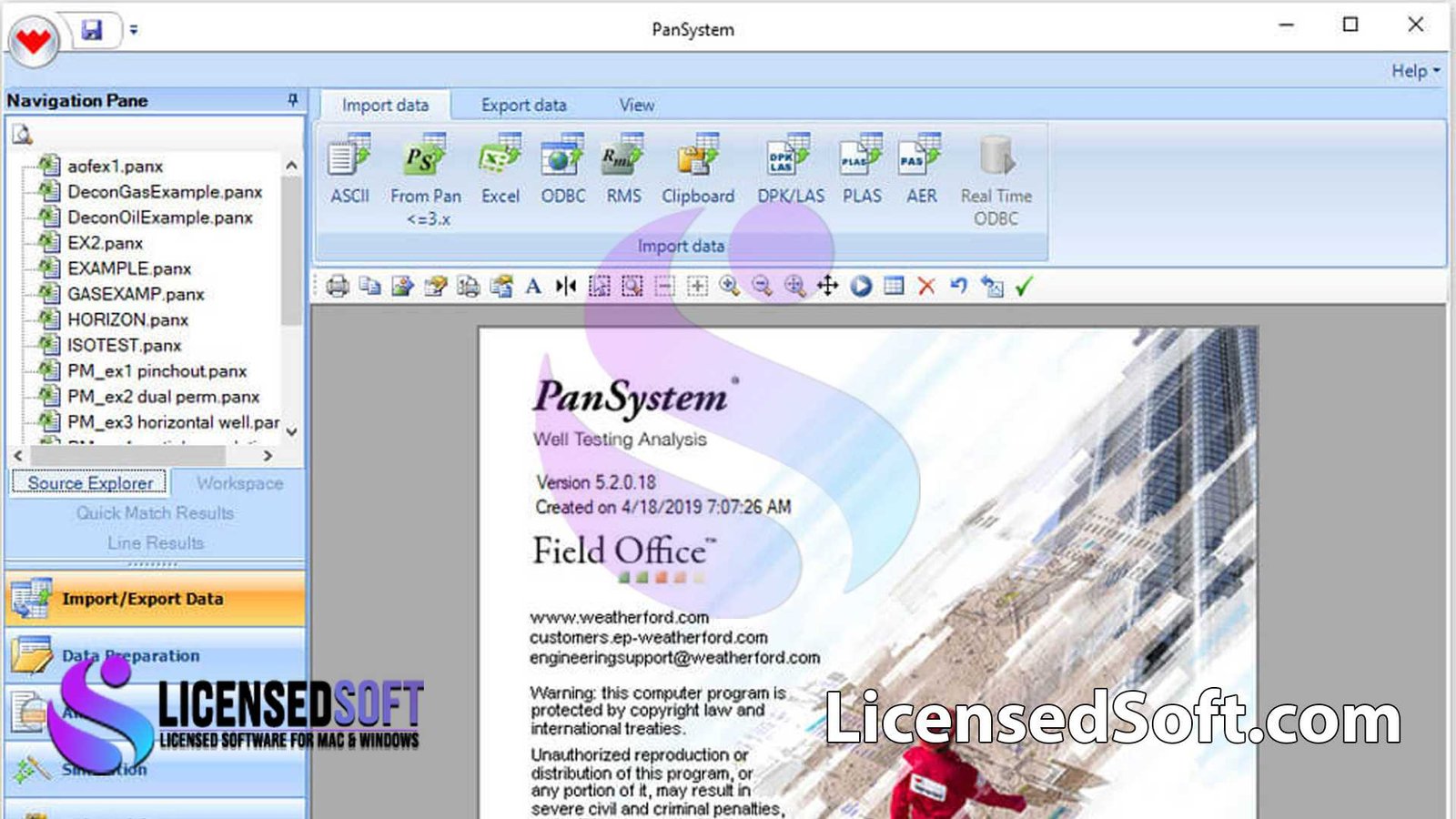Click the customers.ep-weatherford.com text

tap(648, 637)
